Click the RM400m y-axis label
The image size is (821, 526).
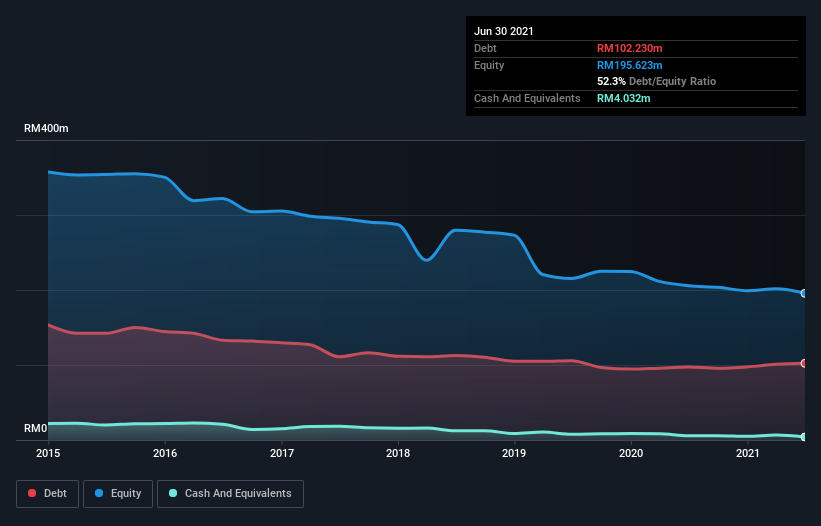(46, 128)
